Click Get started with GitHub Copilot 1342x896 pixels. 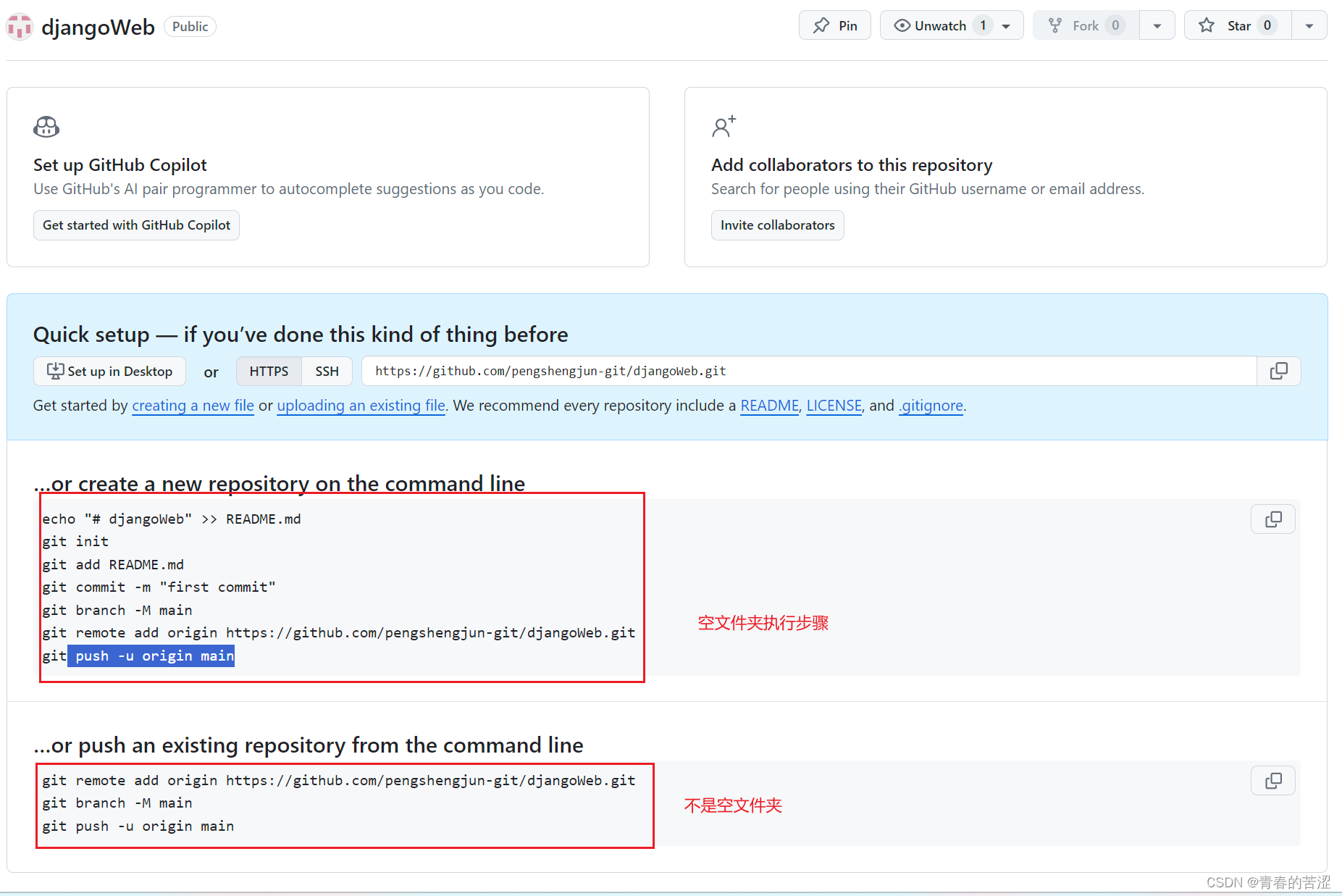(136, 225)
